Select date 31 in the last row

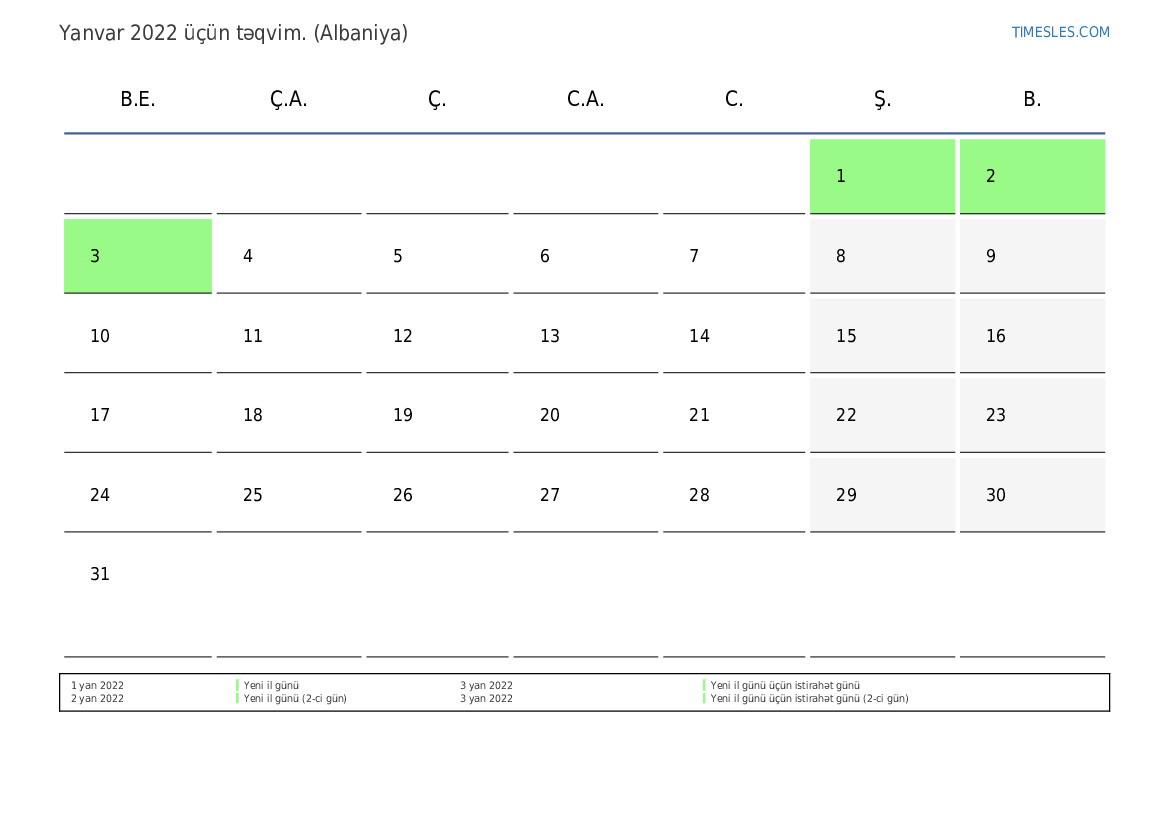pos(138,575)
